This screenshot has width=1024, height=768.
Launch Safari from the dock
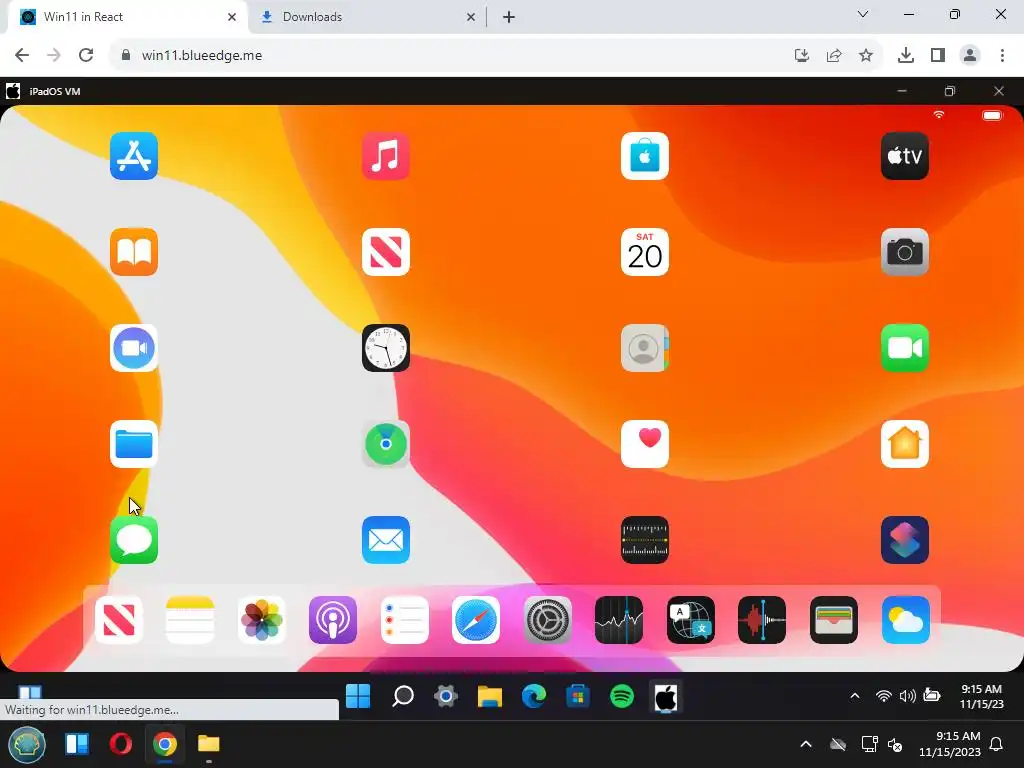tap(476, 620)
